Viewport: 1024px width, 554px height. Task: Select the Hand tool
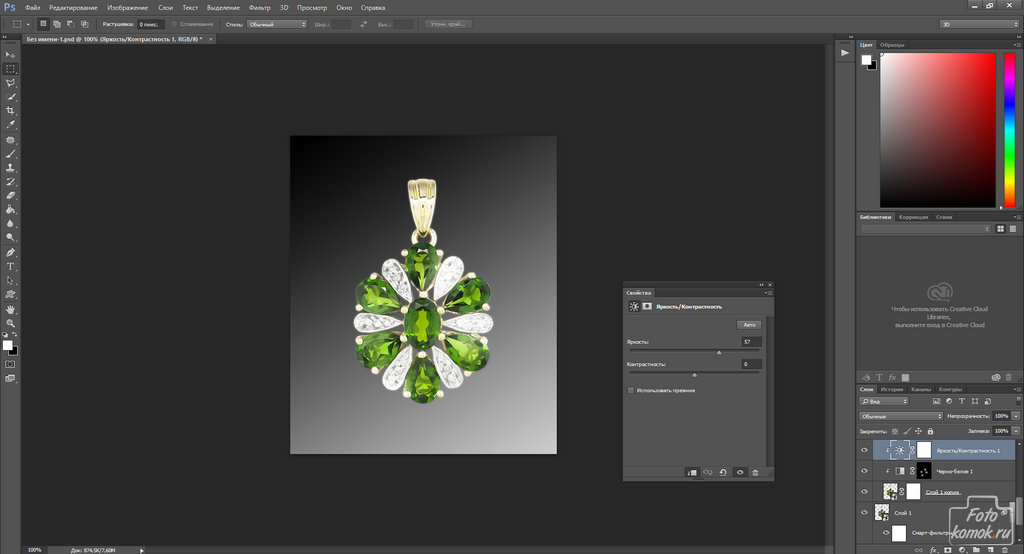(10, 309)
